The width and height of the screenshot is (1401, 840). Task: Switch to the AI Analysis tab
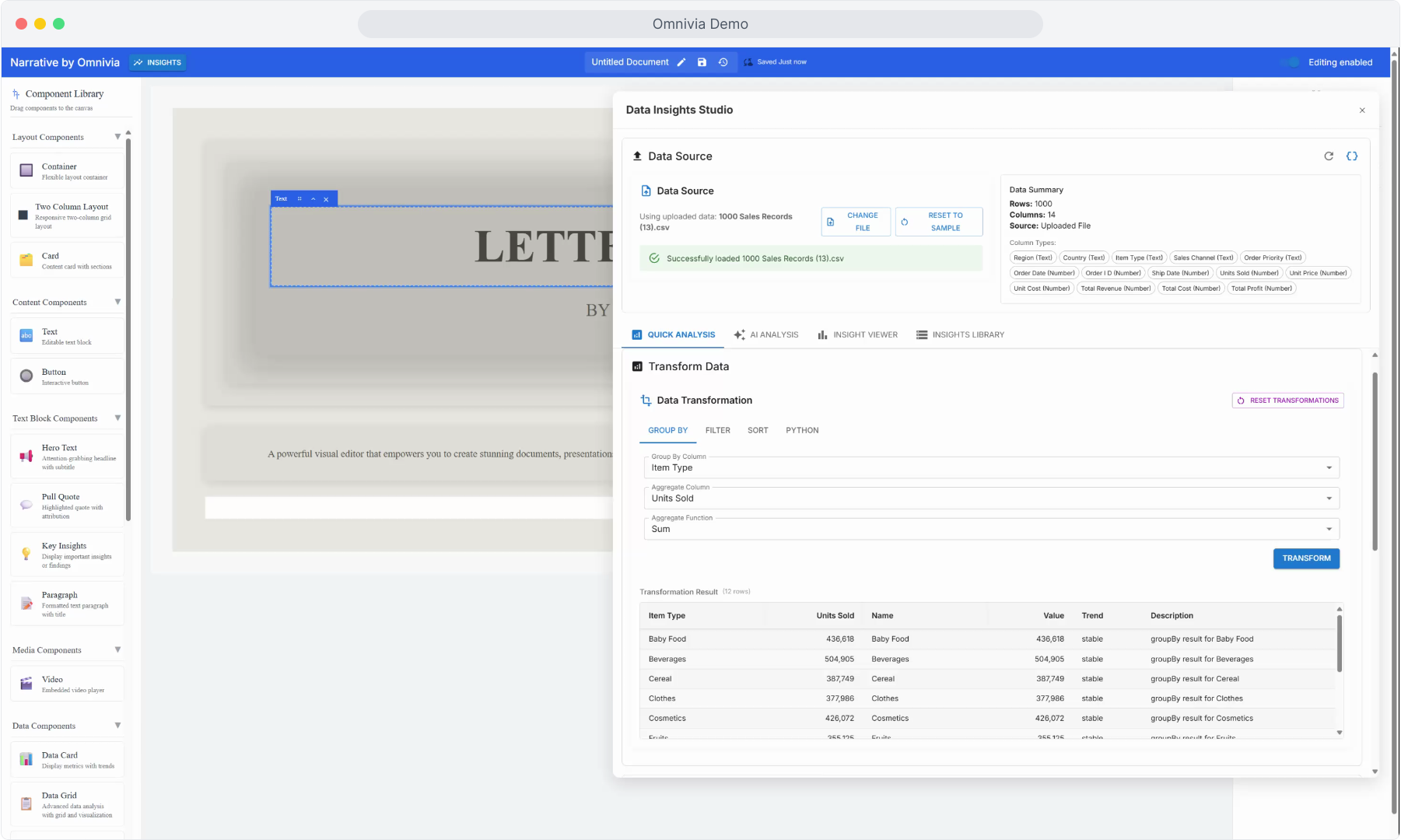click(766, 335)
